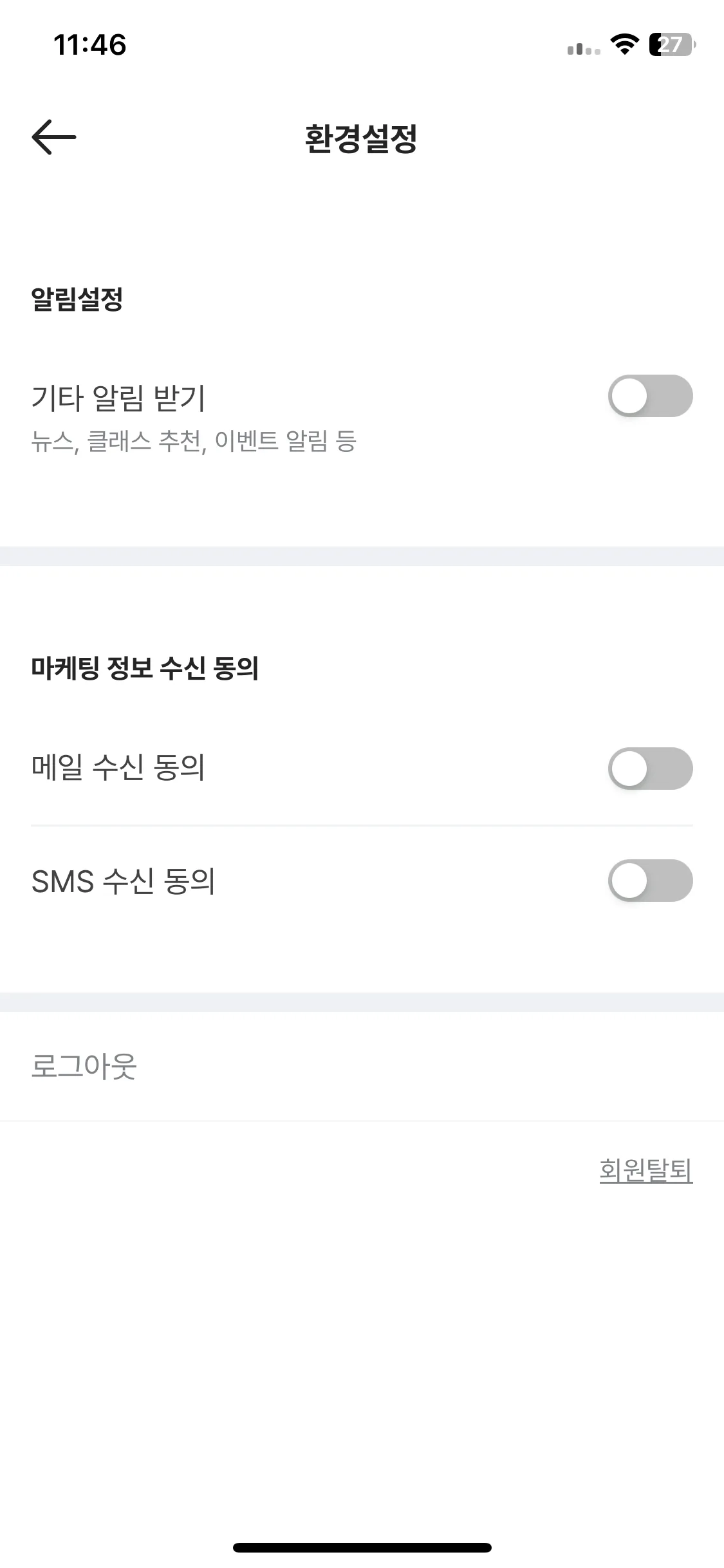This screenshot has height=1568, width=724.
Task: Open the 회원탈퇴 link
Action: (645, 1170)
